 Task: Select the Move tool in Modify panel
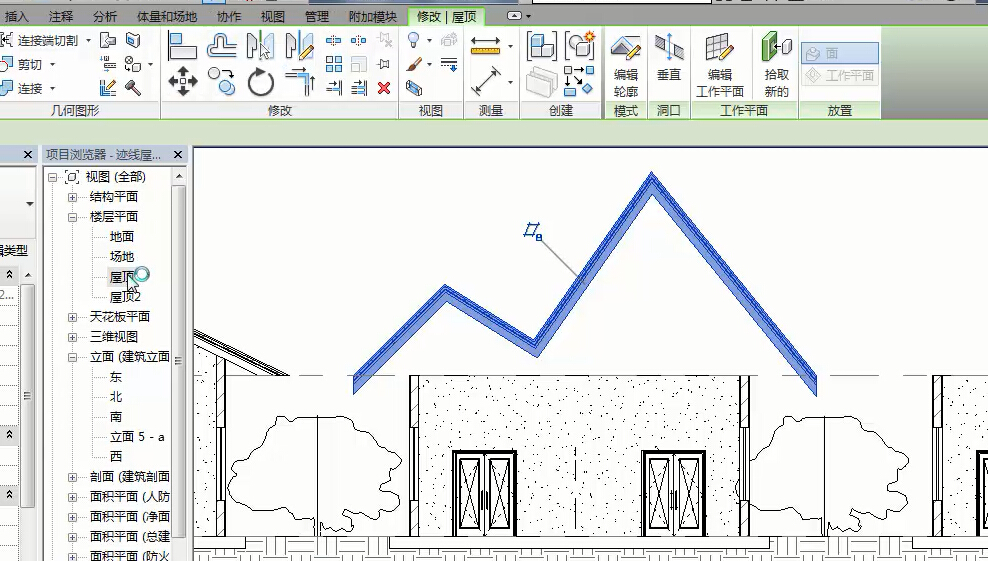click(183, 81)
